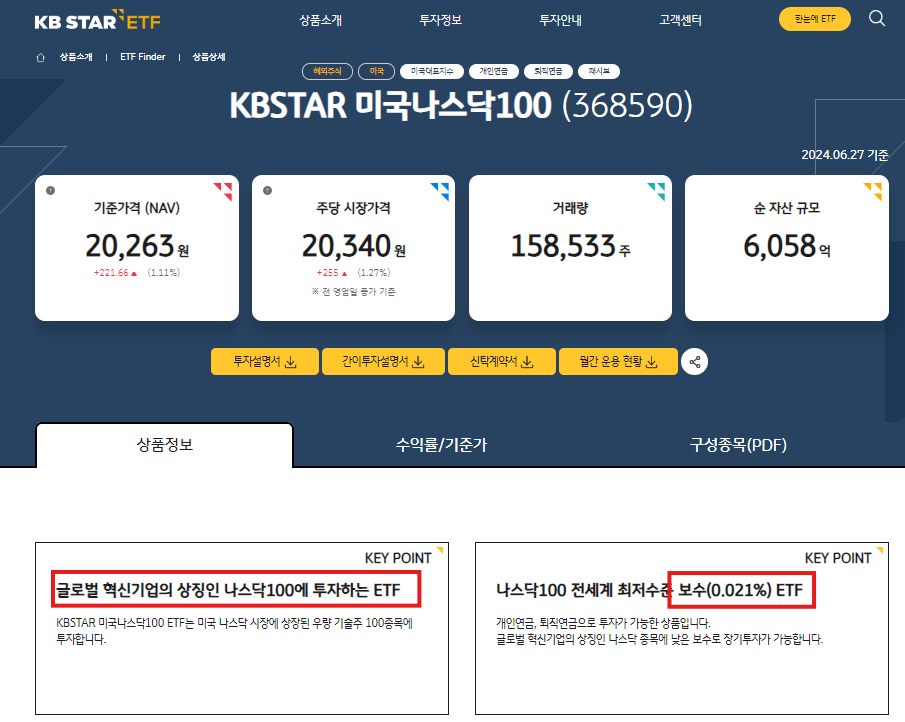Click the 기준가격 (NAV) 20,263원 card
This screenshot has width=905, height=722.
137,248
